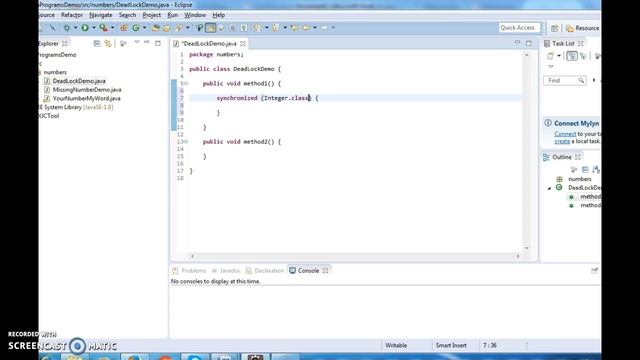Screen dimensions: 640x360
Task: Open the External Tools dropdown arrow
Action: 113,28
